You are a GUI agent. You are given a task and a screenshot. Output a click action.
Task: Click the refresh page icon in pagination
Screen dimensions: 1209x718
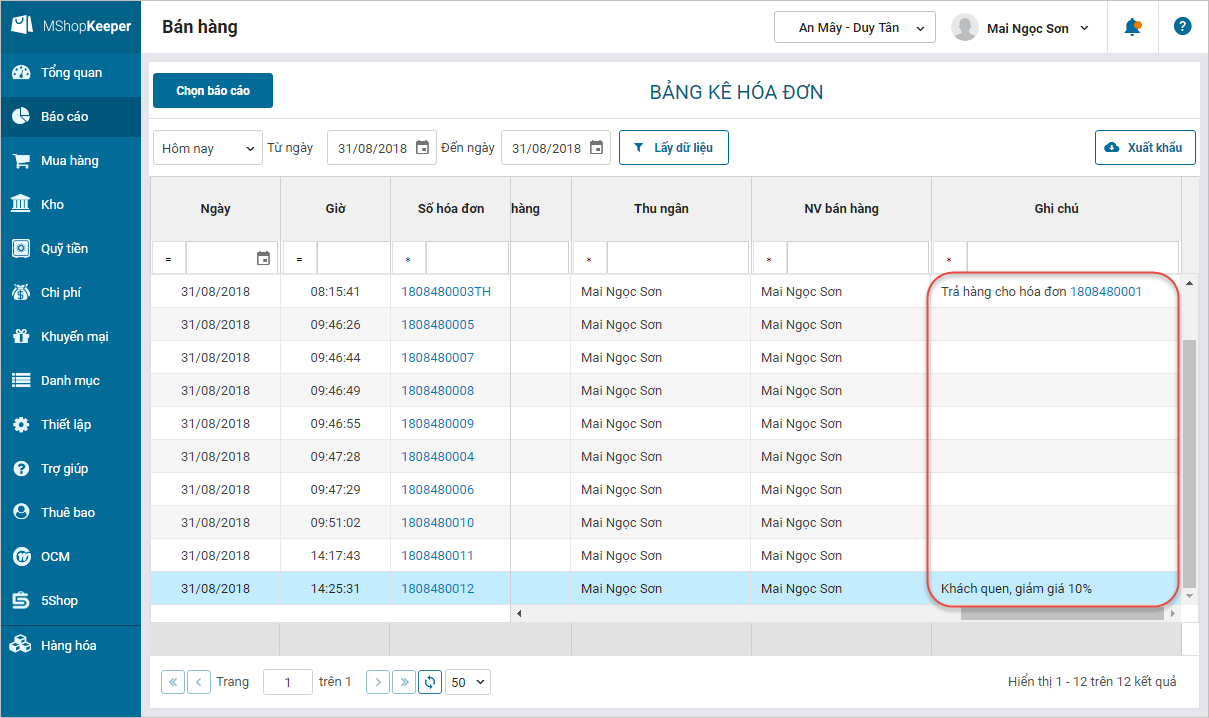pos(430,682)
